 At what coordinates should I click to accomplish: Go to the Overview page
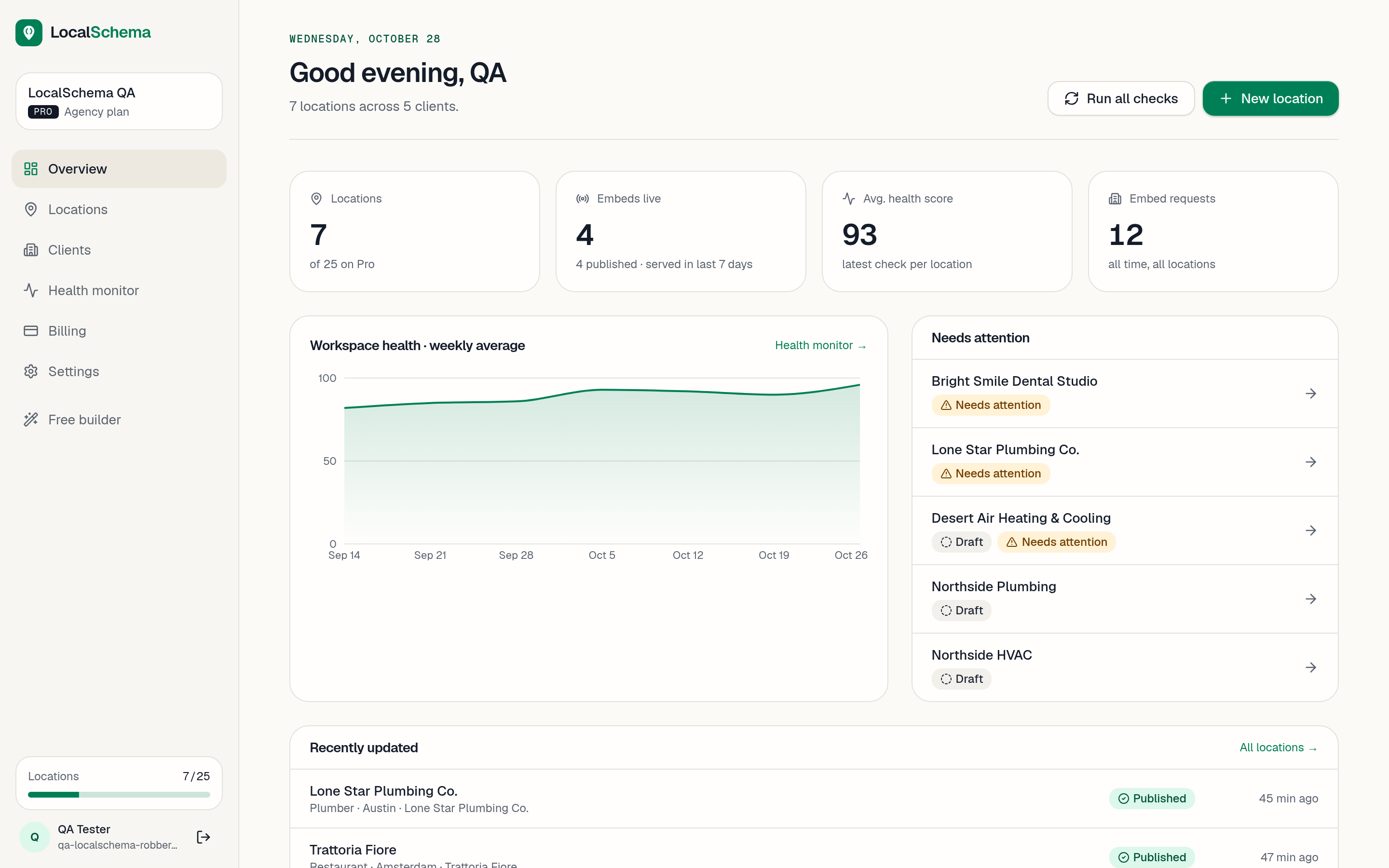pos(119,169)
